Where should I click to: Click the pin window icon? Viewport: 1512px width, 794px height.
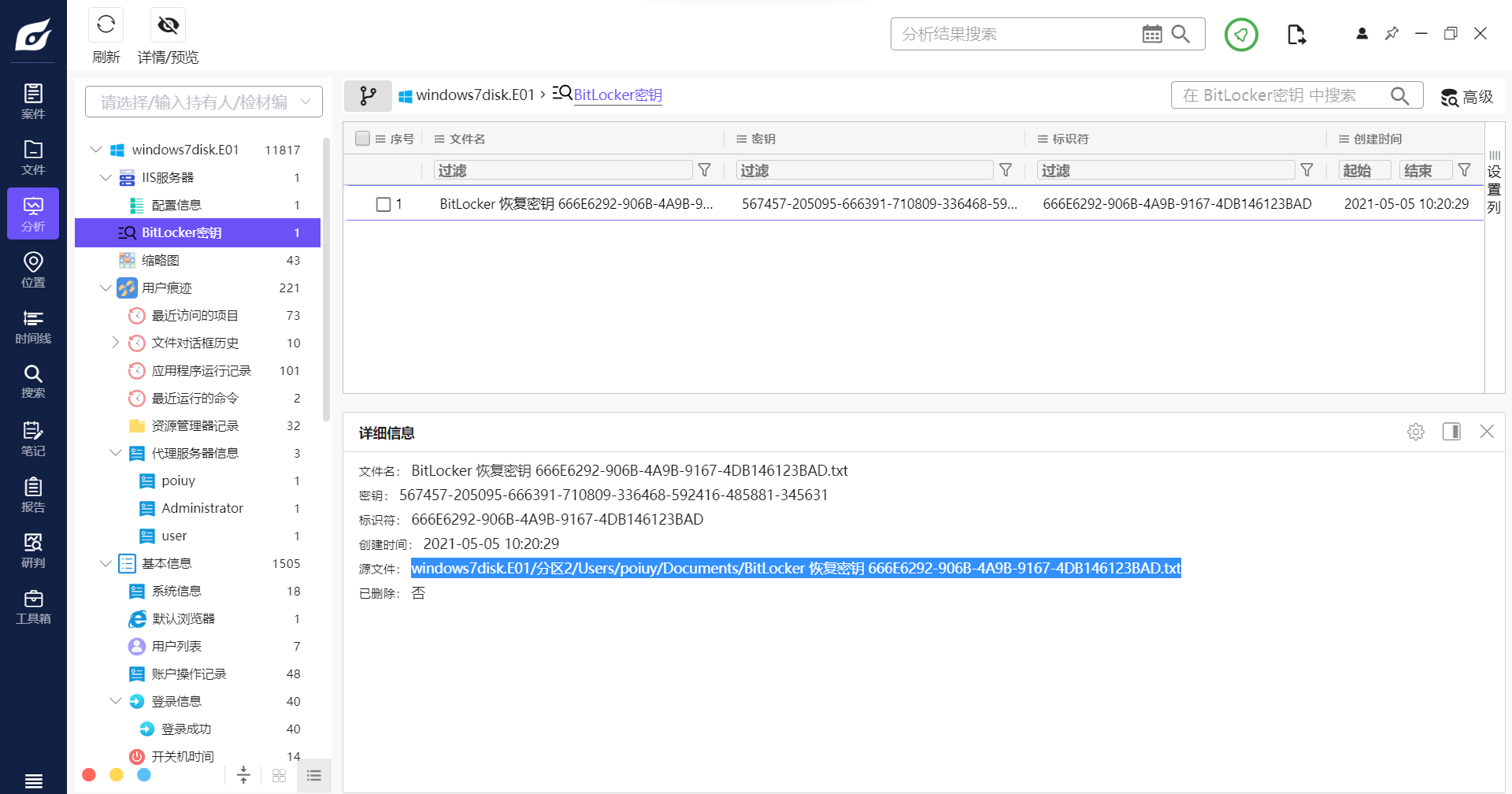coord(1392,33)
